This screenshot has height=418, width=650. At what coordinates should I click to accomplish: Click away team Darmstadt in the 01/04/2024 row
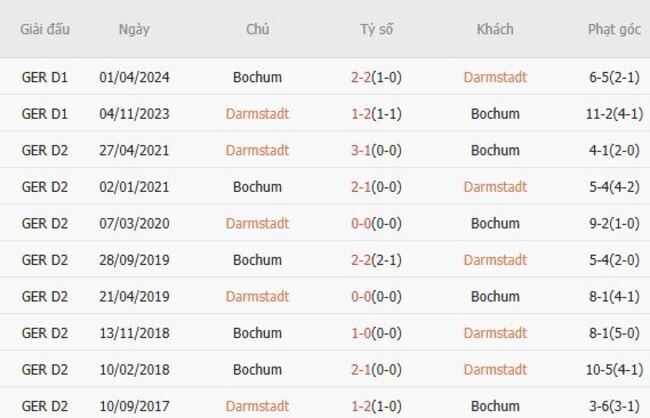pos(495,77)
